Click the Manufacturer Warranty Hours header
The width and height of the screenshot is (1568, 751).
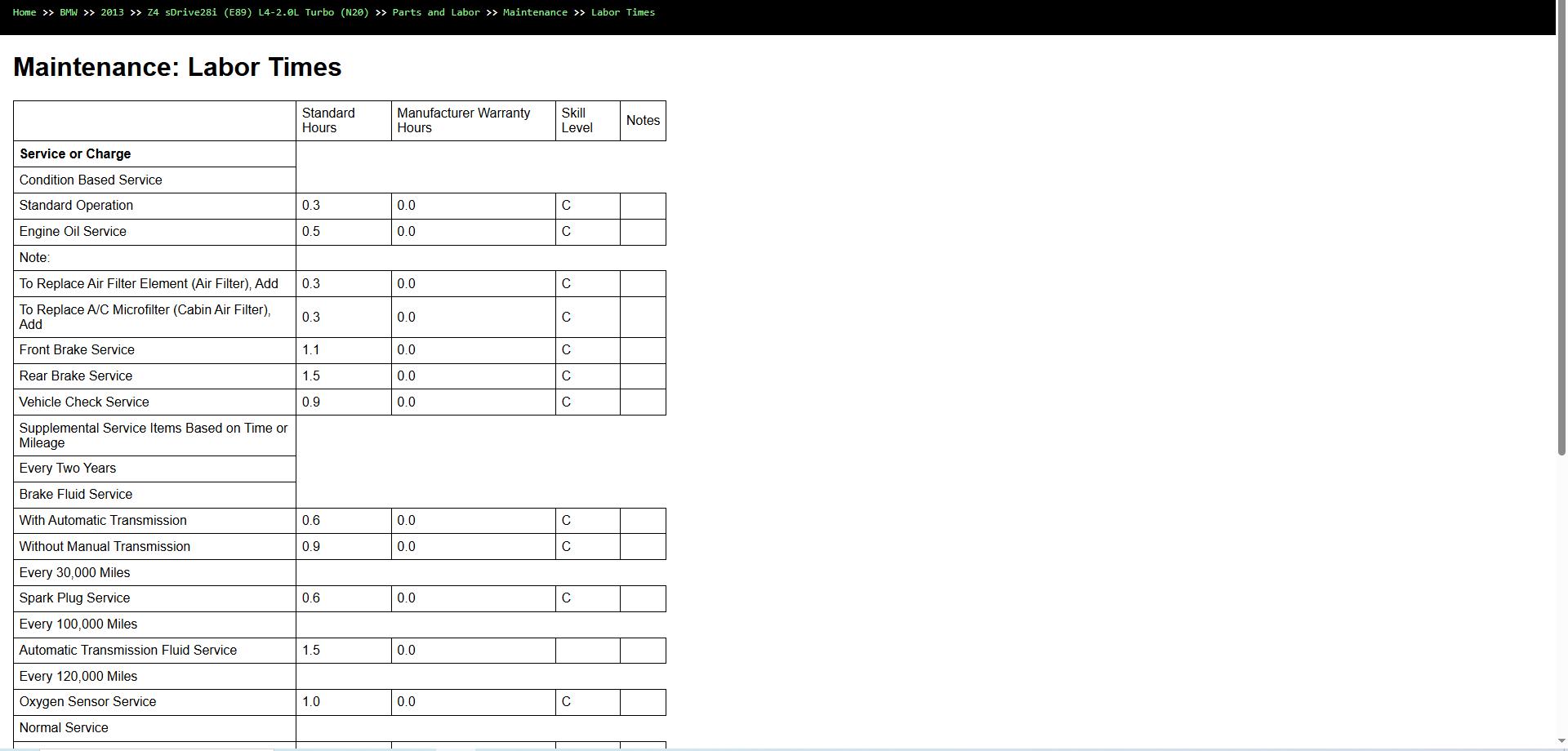tap(473, 121)
